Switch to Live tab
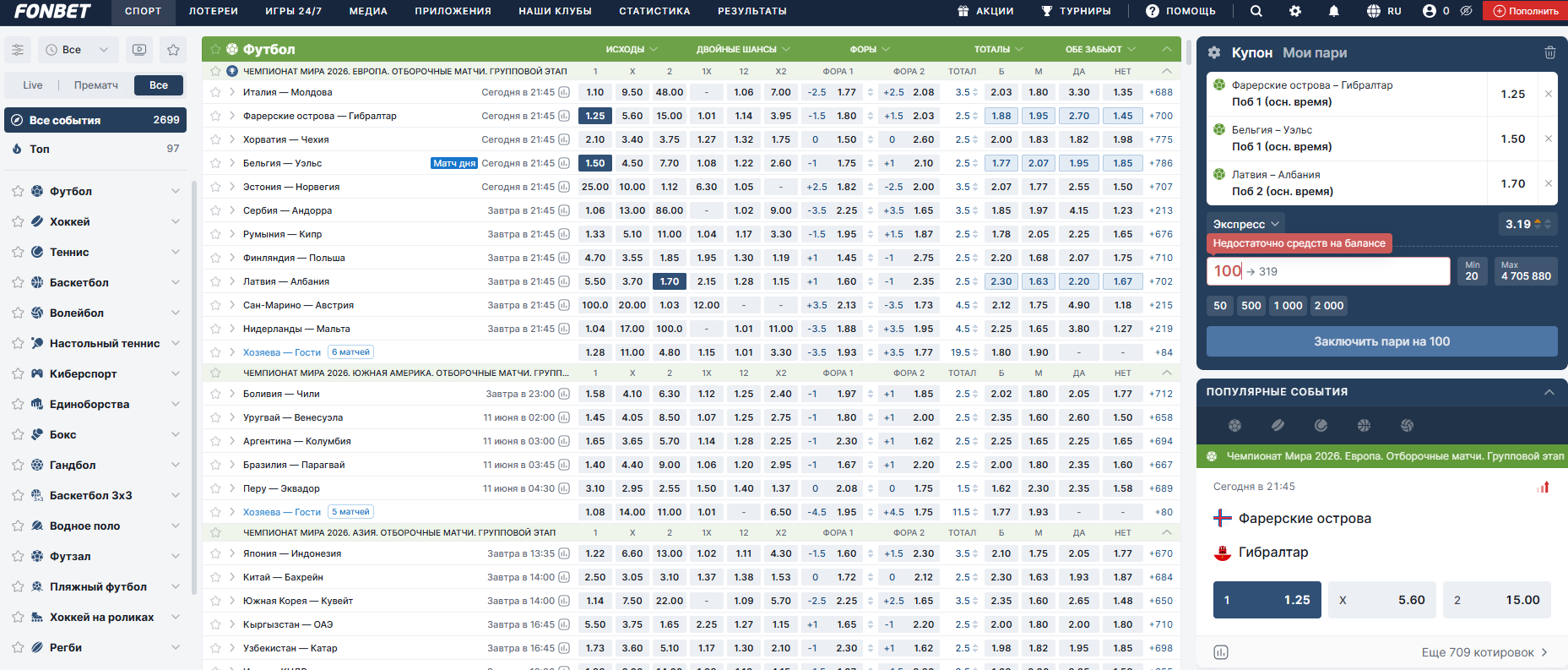The image size is (1568, 670). 33,85
